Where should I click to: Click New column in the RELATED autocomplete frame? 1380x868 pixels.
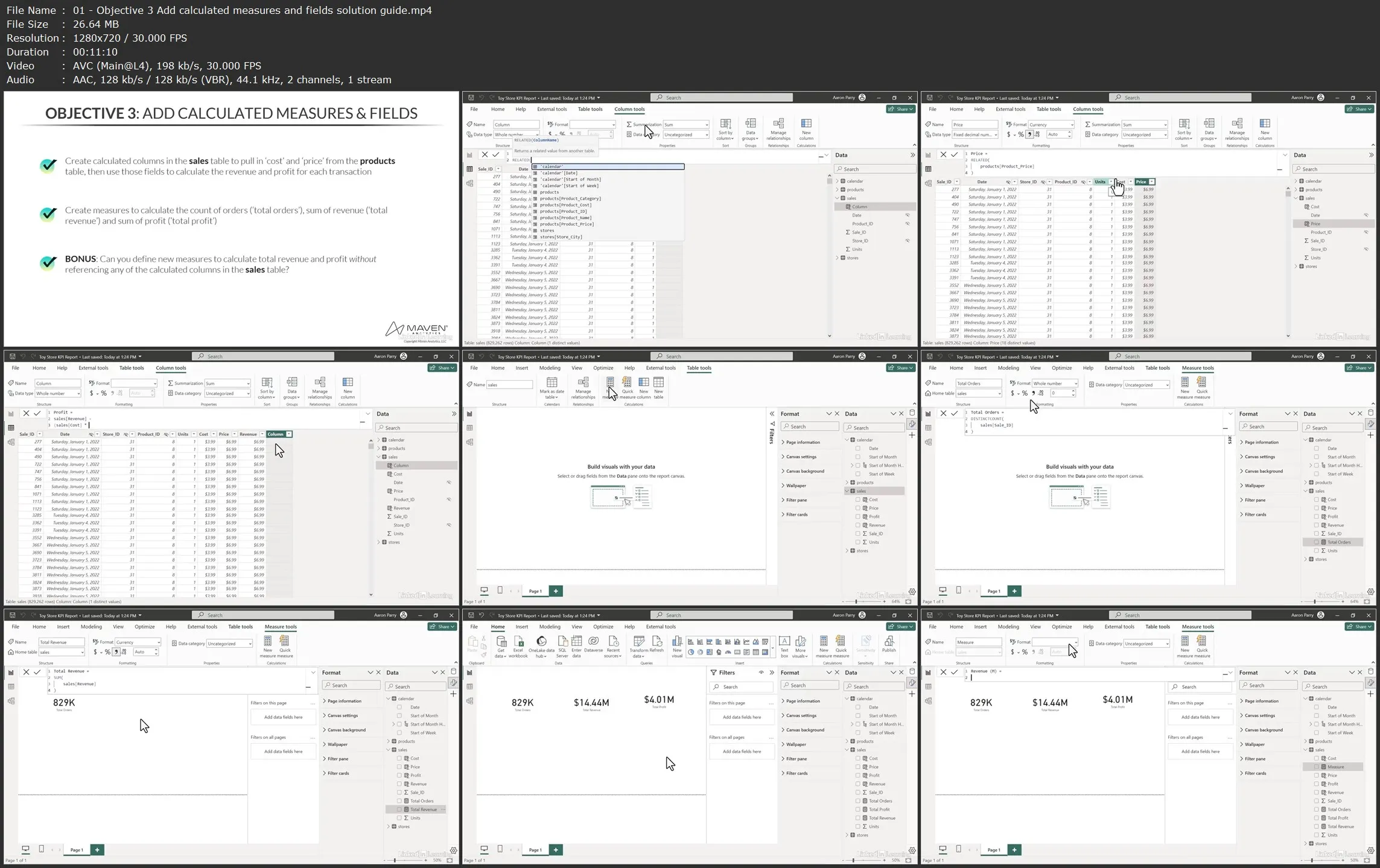pos(806,130)
